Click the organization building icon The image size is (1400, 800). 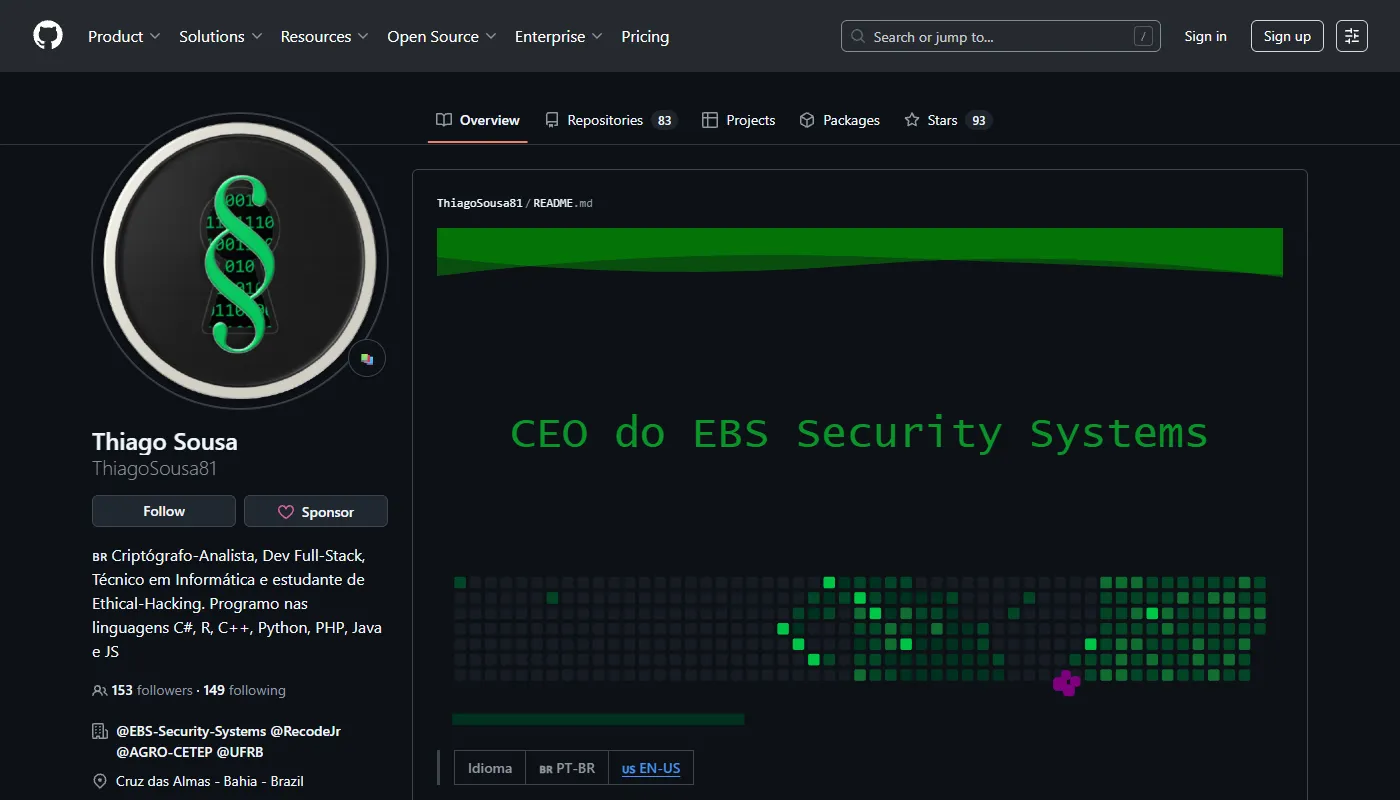pyautogui.click(x=99, y=731)
